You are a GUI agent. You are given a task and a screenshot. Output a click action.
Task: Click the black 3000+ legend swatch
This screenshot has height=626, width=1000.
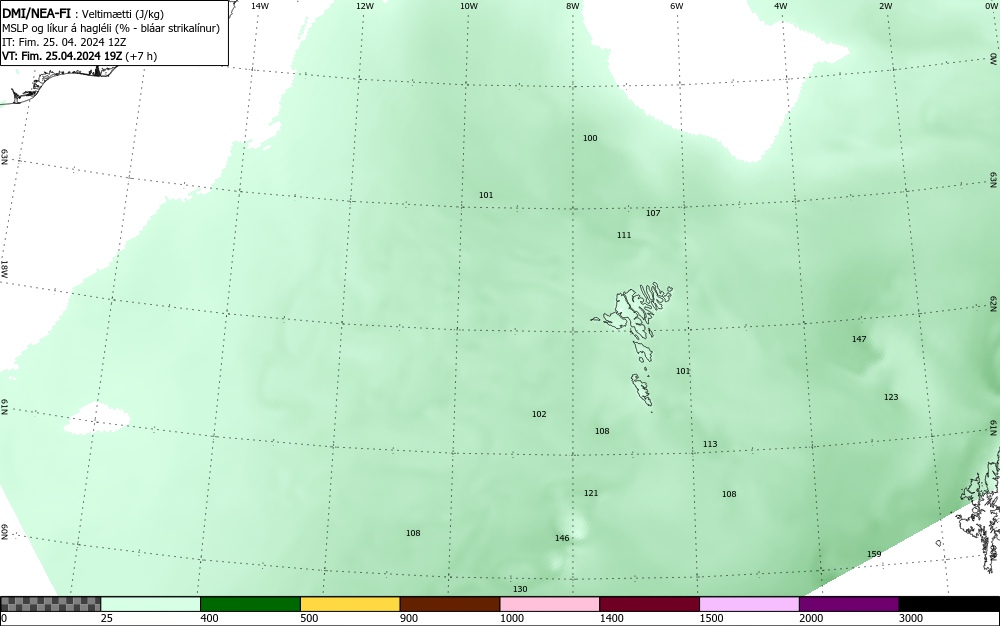pyautogui.click(x=949, y=604)
